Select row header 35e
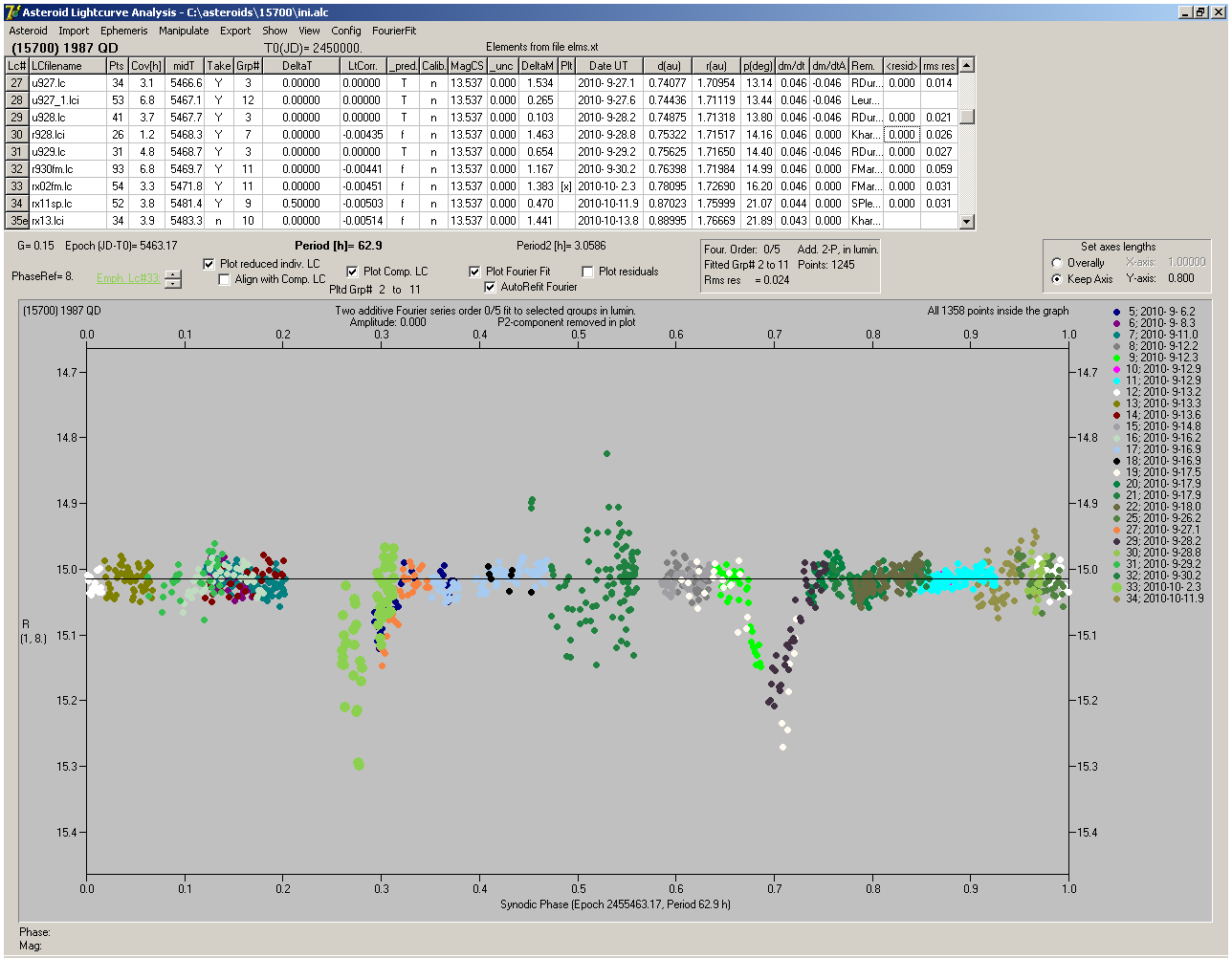This screenshot has height=958, width=1232. (17, 221)
